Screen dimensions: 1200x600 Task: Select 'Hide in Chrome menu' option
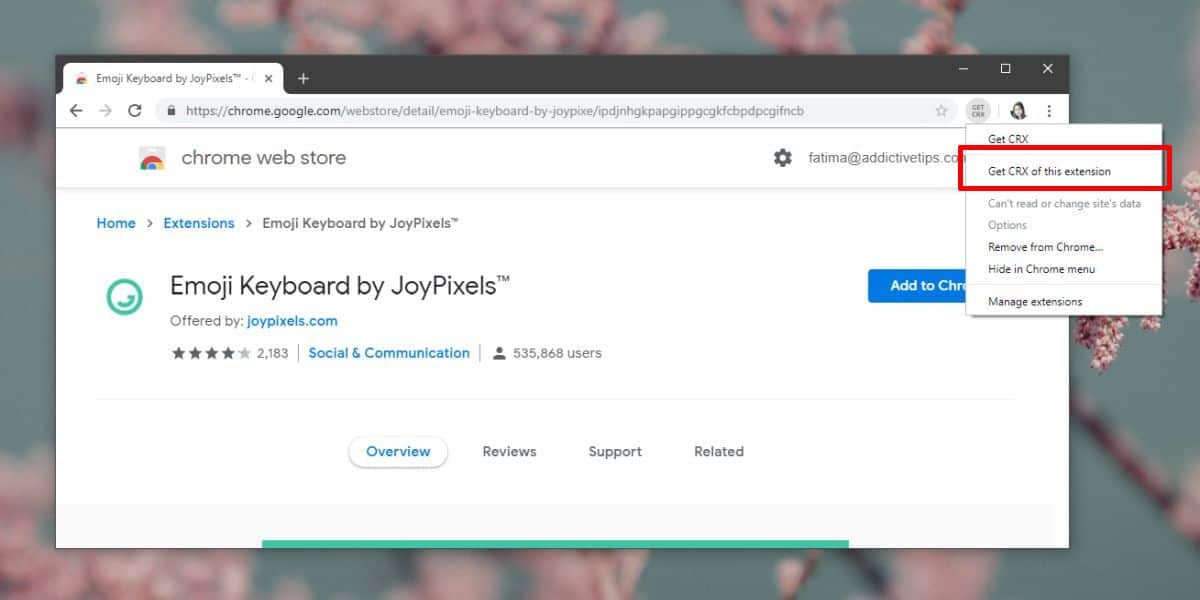coord(1041,269)
